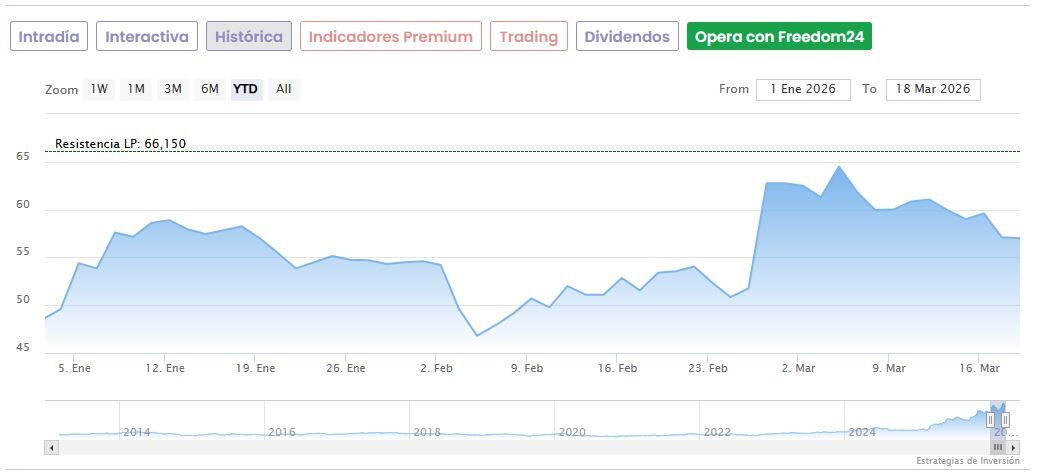Click the right range handle in navigator
This screenshot has width=1037, height=476.
(x=1005, y=420)
